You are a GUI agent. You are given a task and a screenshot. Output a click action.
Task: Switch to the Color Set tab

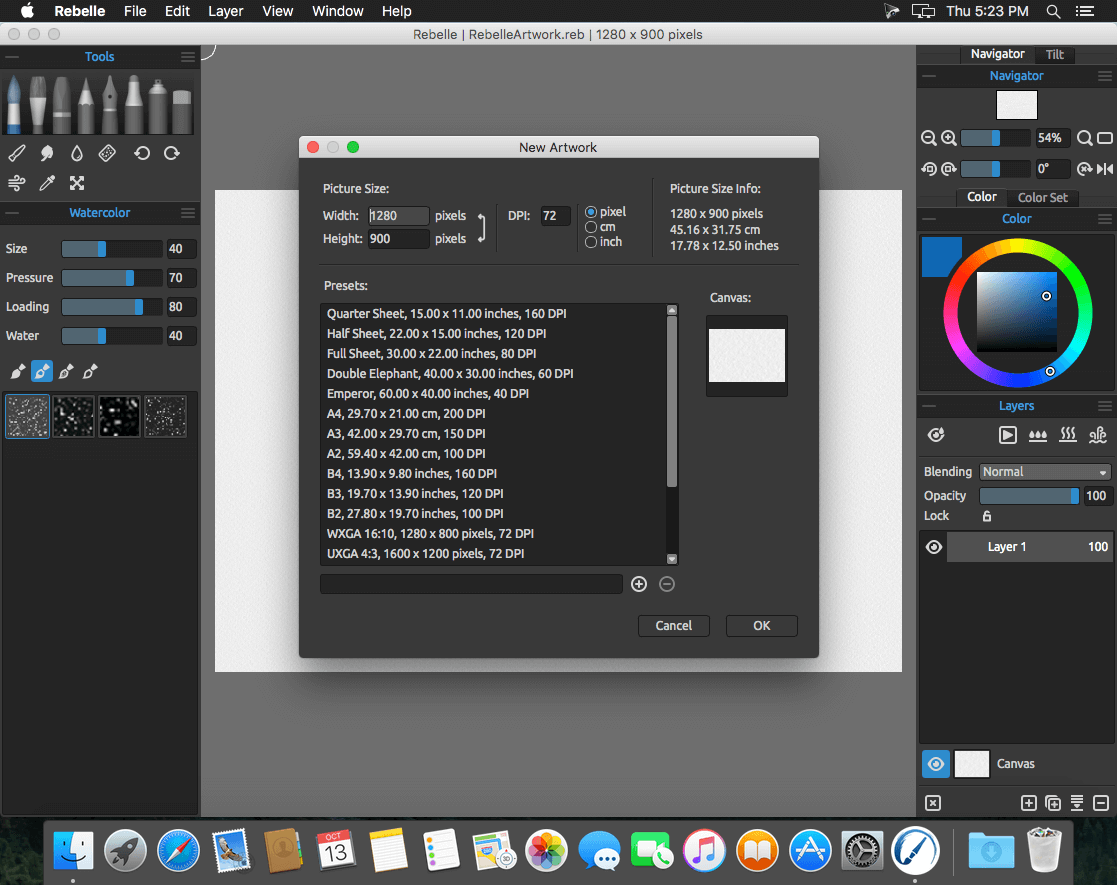coord(1042,198)
